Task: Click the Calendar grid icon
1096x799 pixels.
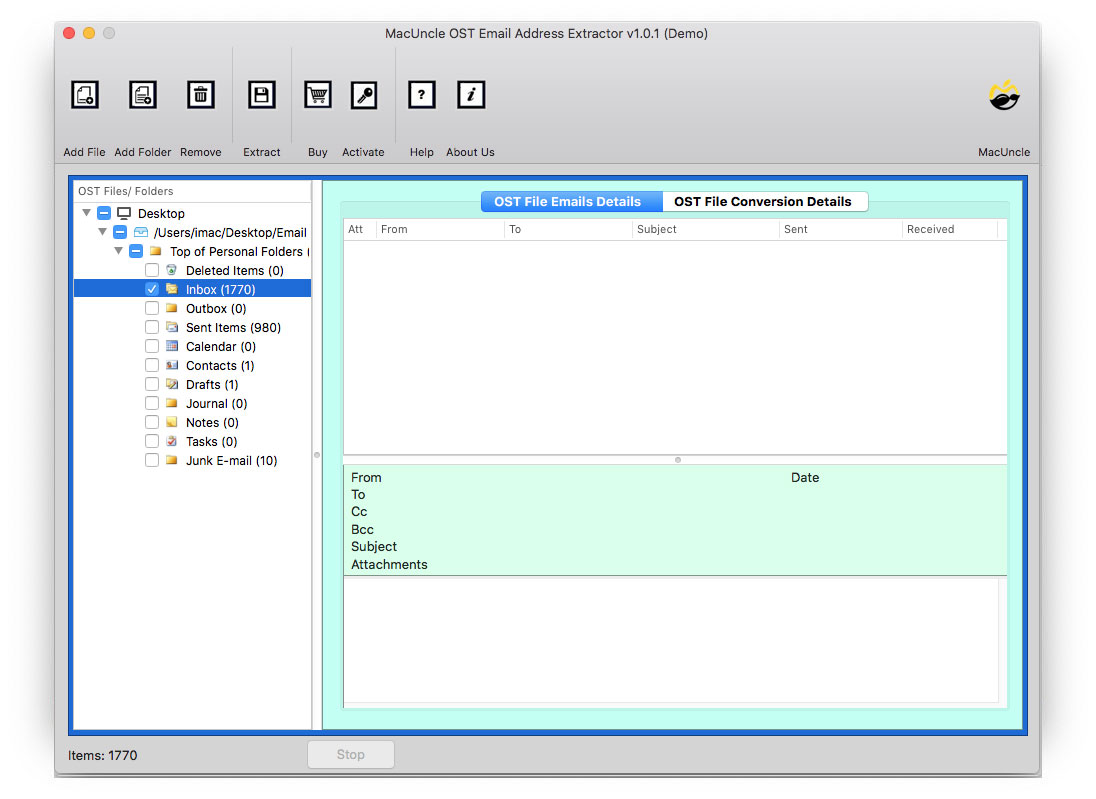Action: 171,346
